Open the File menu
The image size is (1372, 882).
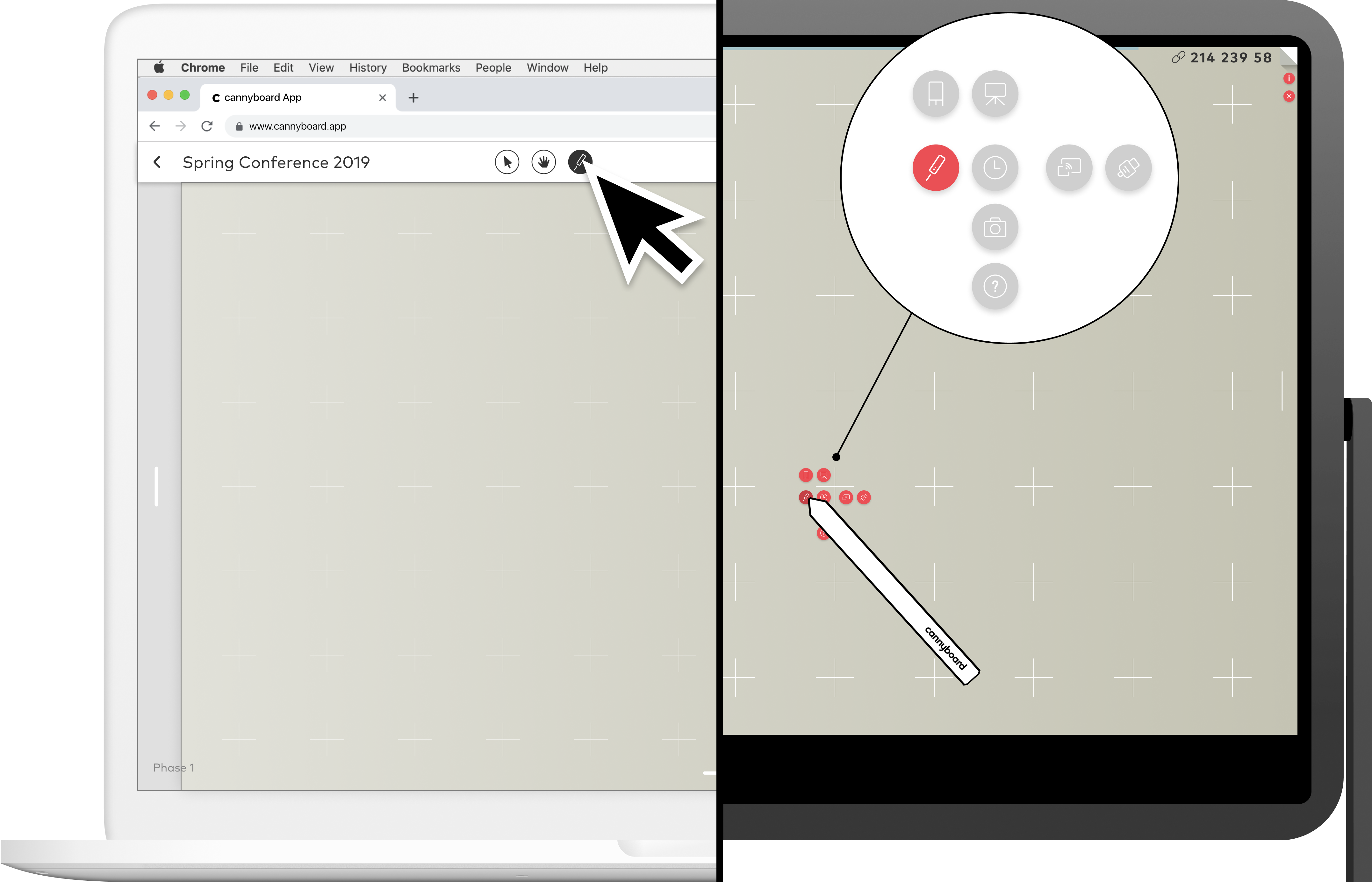coord(249,68)
